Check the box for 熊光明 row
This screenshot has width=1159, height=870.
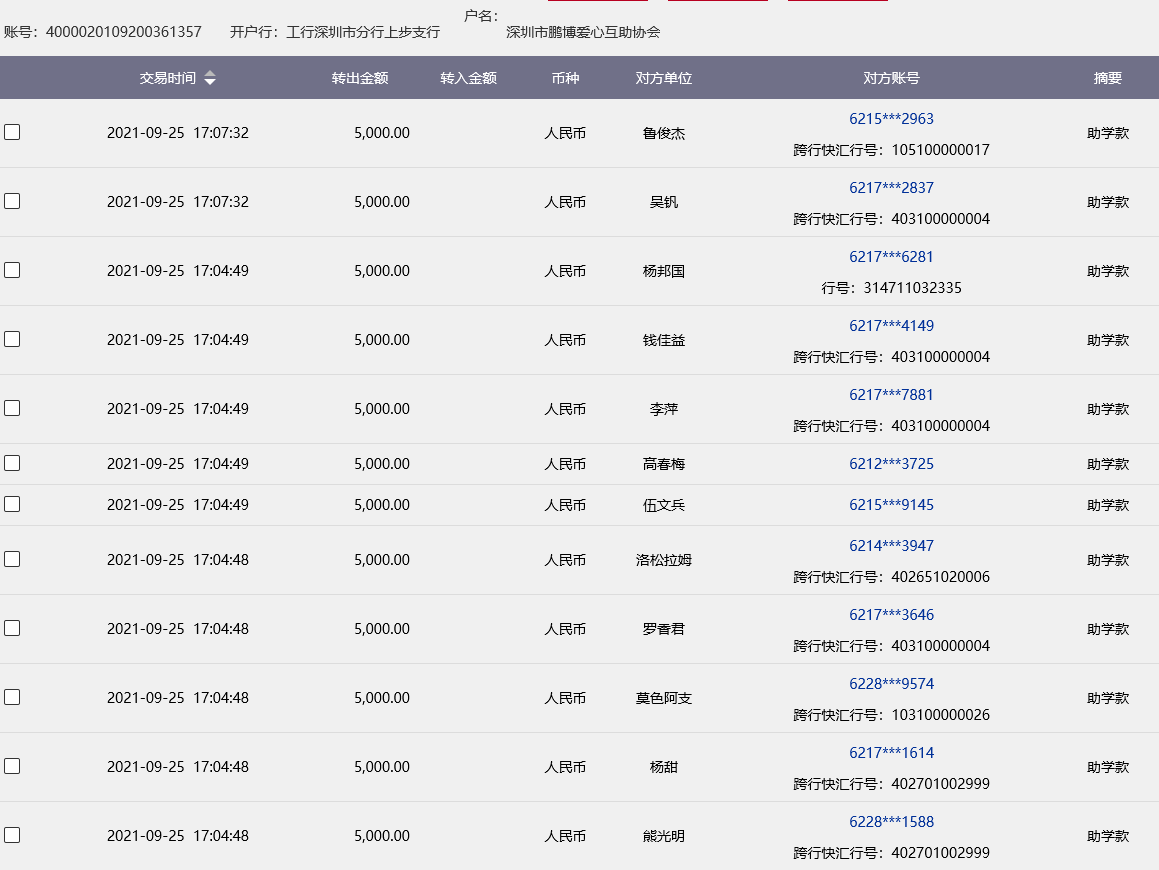12,835
